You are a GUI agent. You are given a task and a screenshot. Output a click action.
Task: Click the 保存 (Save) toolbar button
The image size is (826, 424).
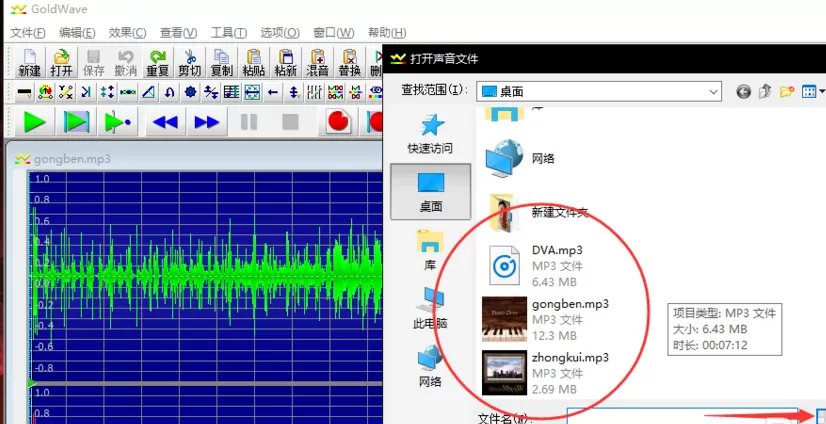(x=93, y=63)
